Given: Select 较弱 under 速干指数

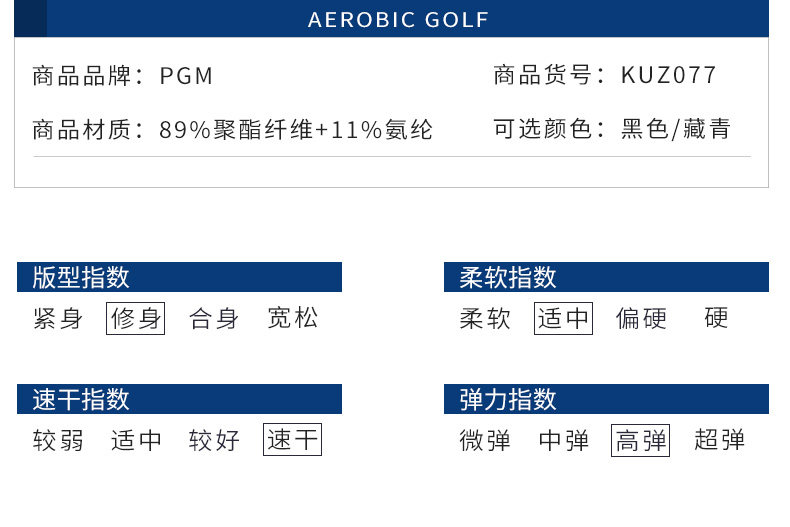Looking at the screenshot, I should [x=58, y=440].
